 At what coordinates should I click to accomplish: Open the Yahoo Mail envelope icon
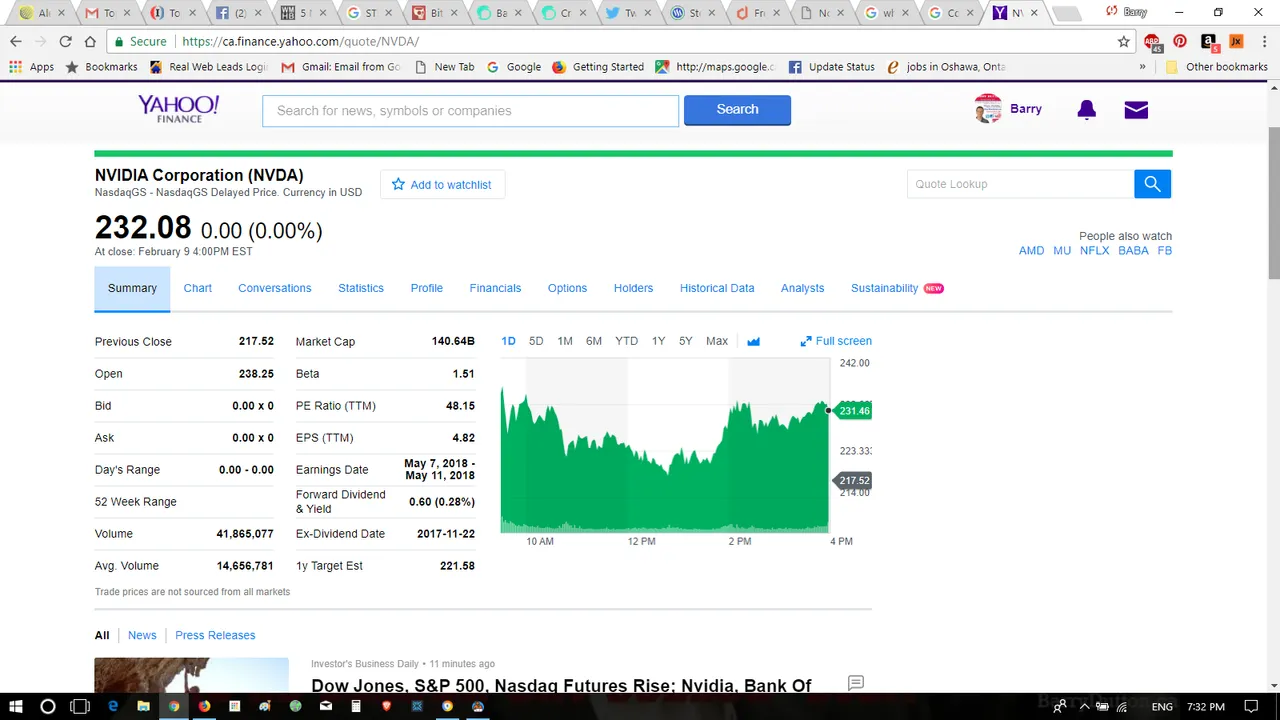1136,110
